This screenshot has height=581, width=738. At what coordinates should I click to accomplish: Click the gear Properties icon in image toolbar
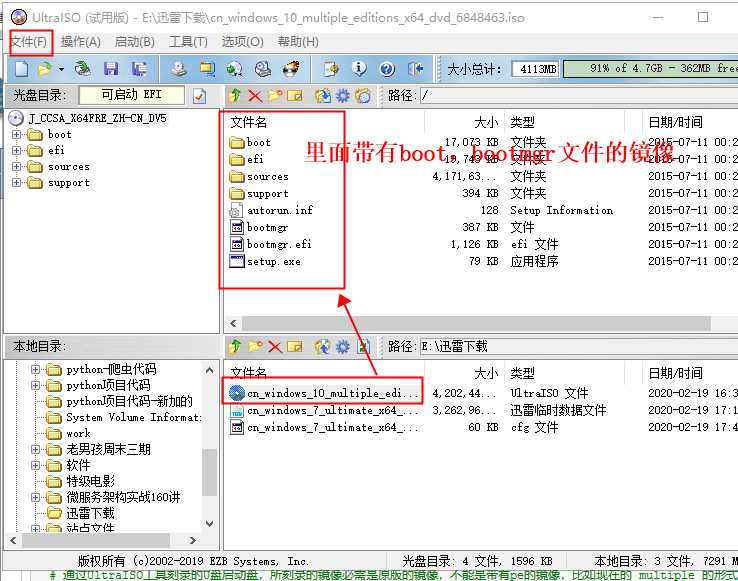coord(343,96)
